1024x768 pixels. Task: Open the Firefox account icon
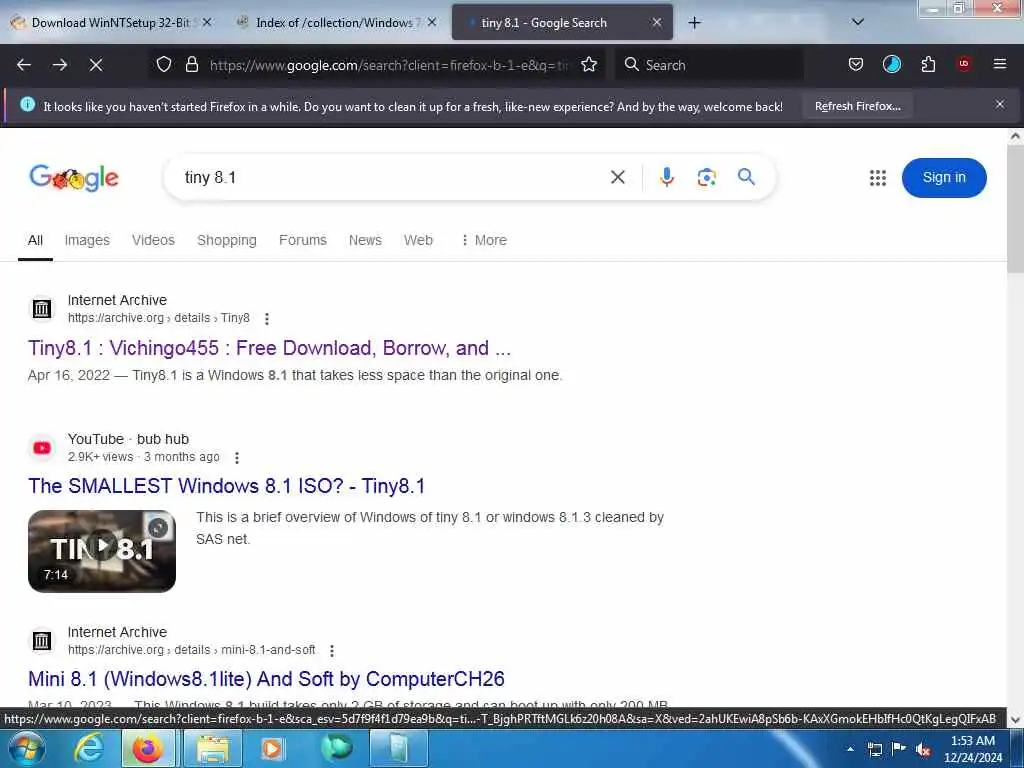[x=891, y=65]
